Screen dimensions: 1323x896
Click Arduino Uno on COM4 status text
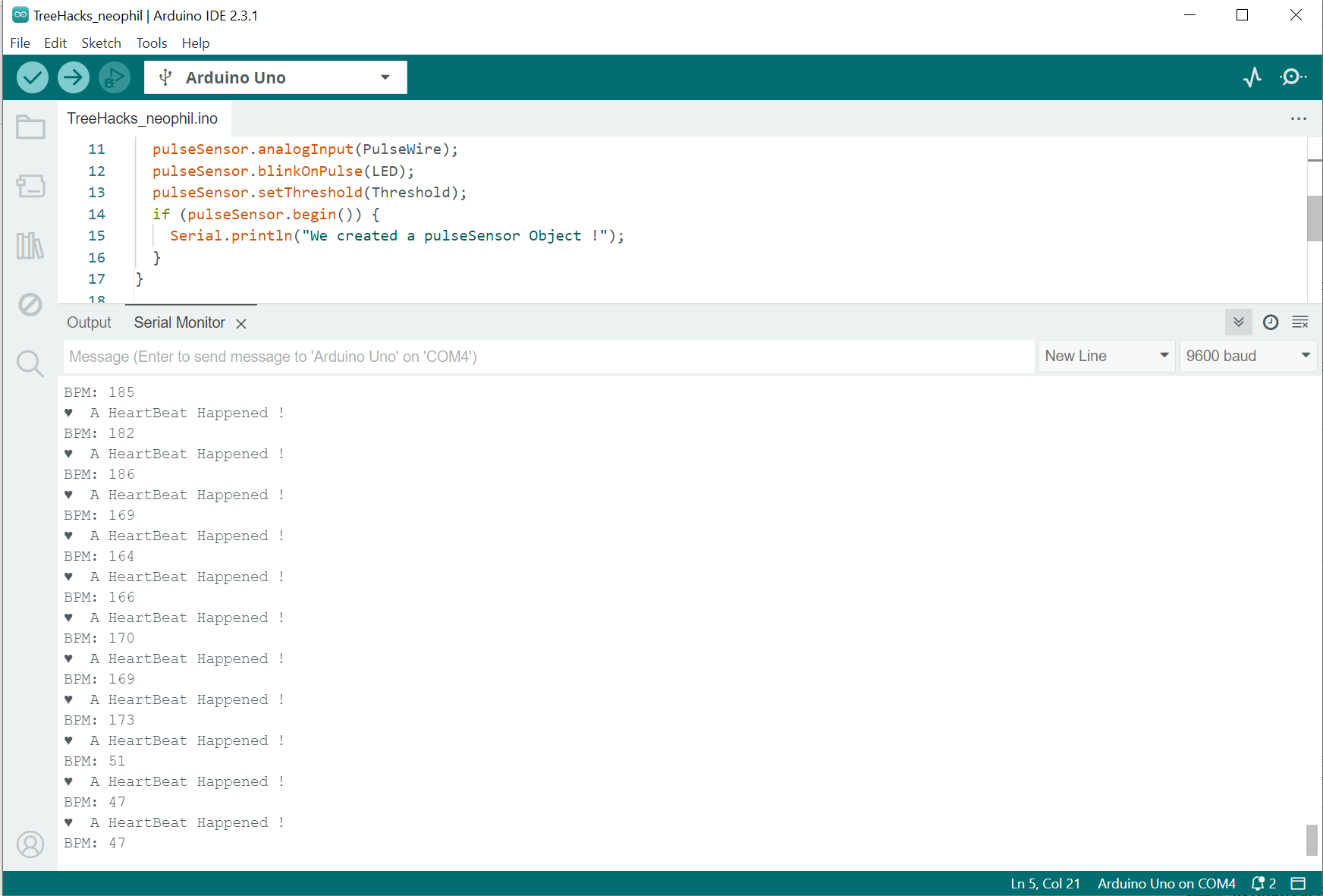click(x=1167, y=884)
